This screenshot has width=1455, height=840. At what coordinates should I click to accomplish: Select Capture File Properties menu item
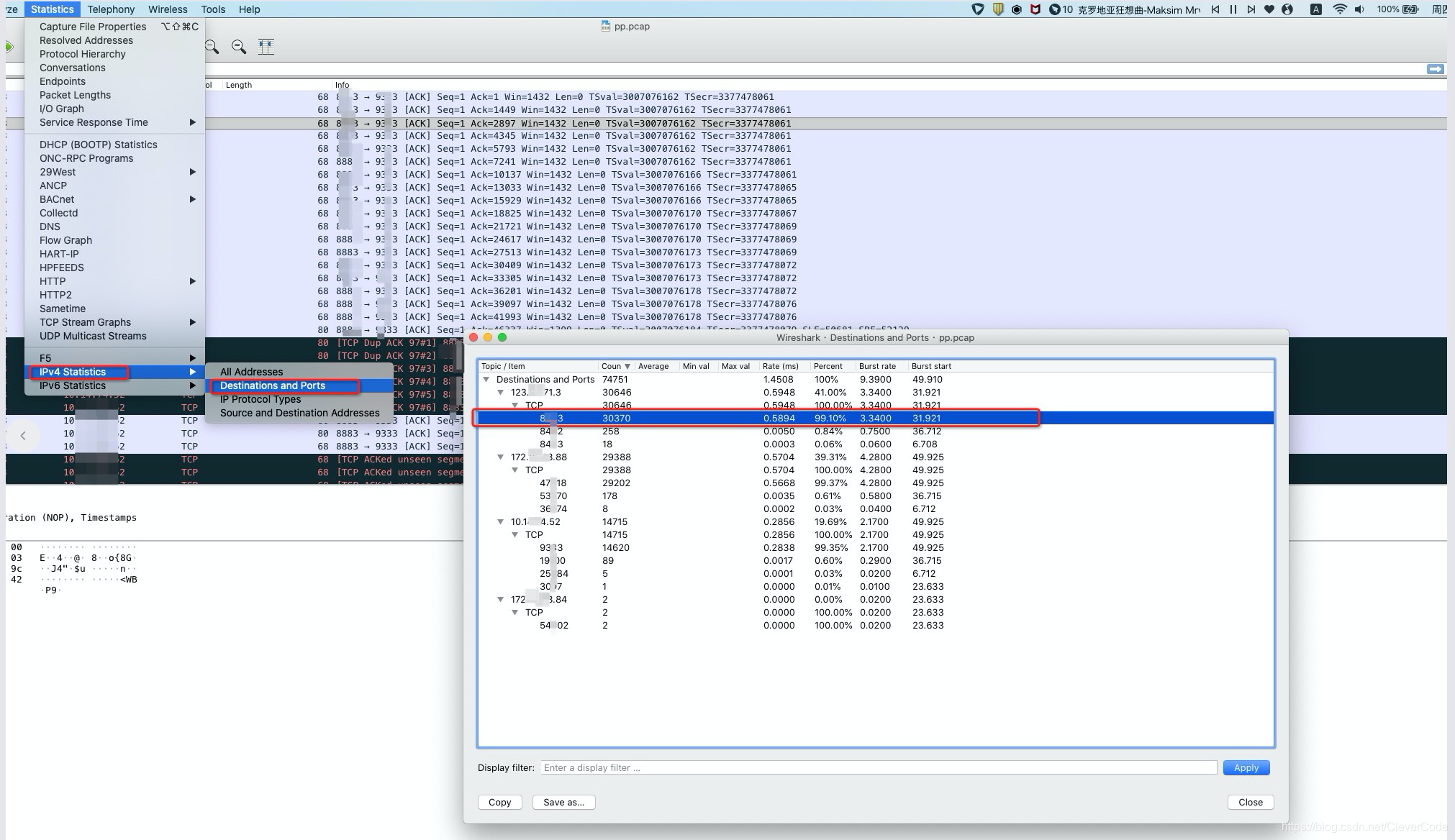coord(115,27)
